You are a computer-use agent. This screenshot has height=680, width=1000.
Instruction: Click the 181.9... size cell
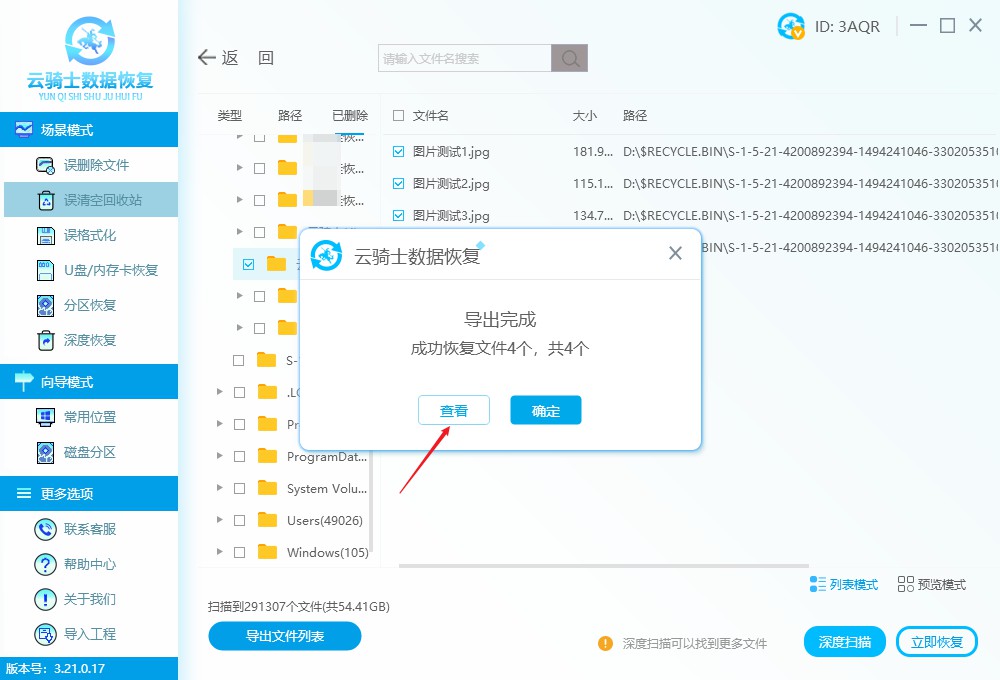[x=592, y=152]
